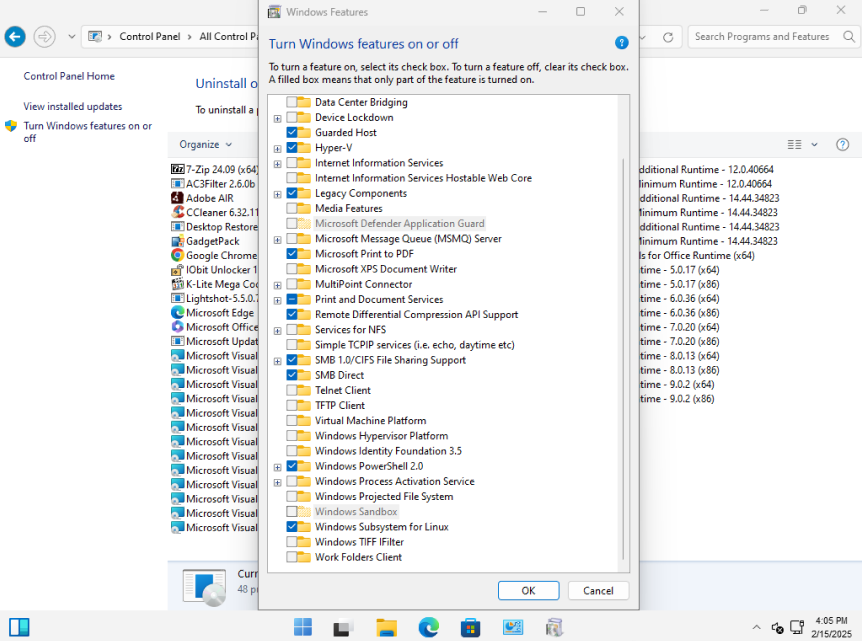The image size is (862, 641).
Task: Uncheck the Guarded Host checkbox
Action: coord(292,132)
